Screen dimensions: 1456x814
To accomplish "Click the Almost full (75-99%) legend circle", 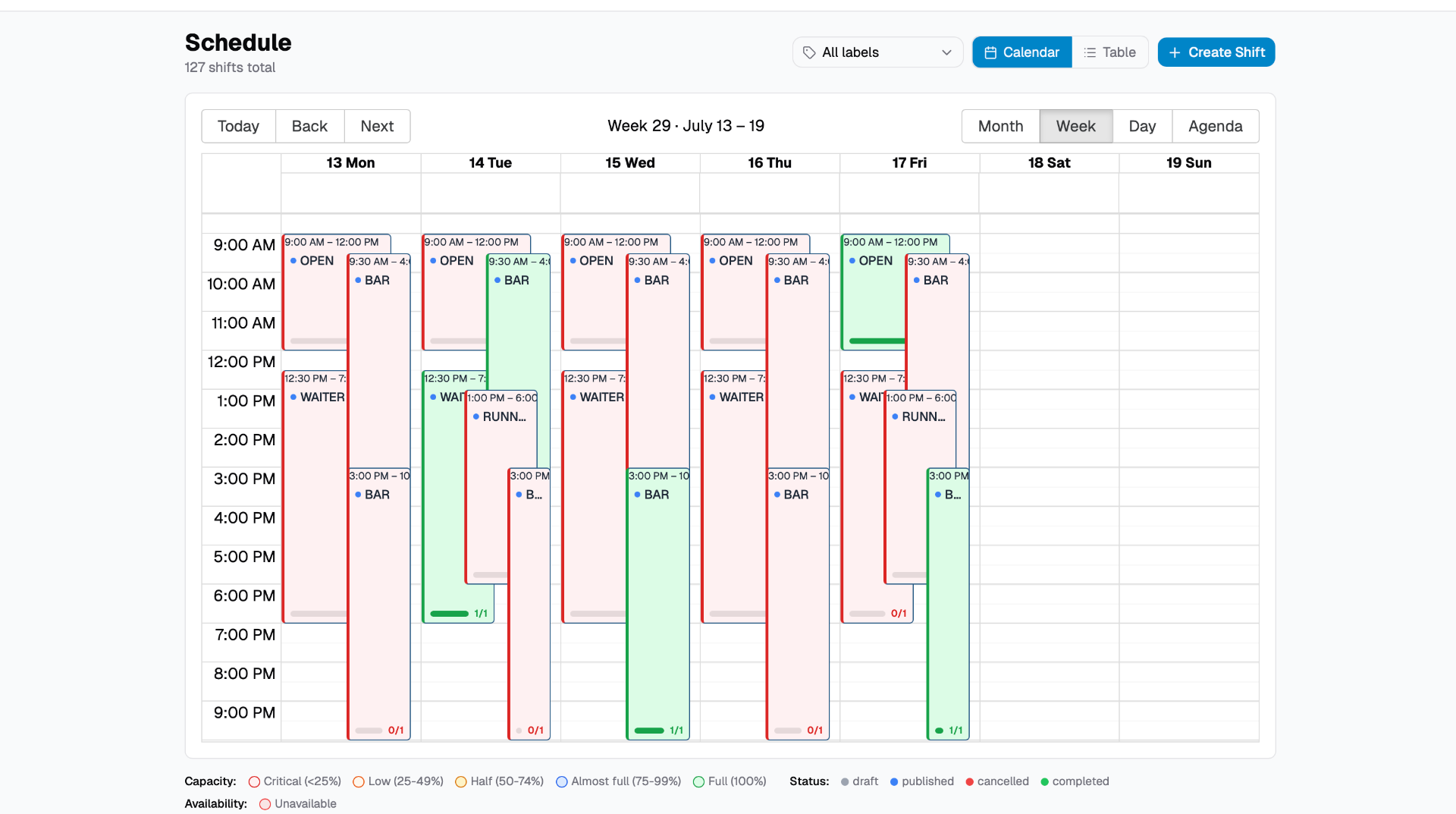I will (562, 781).
